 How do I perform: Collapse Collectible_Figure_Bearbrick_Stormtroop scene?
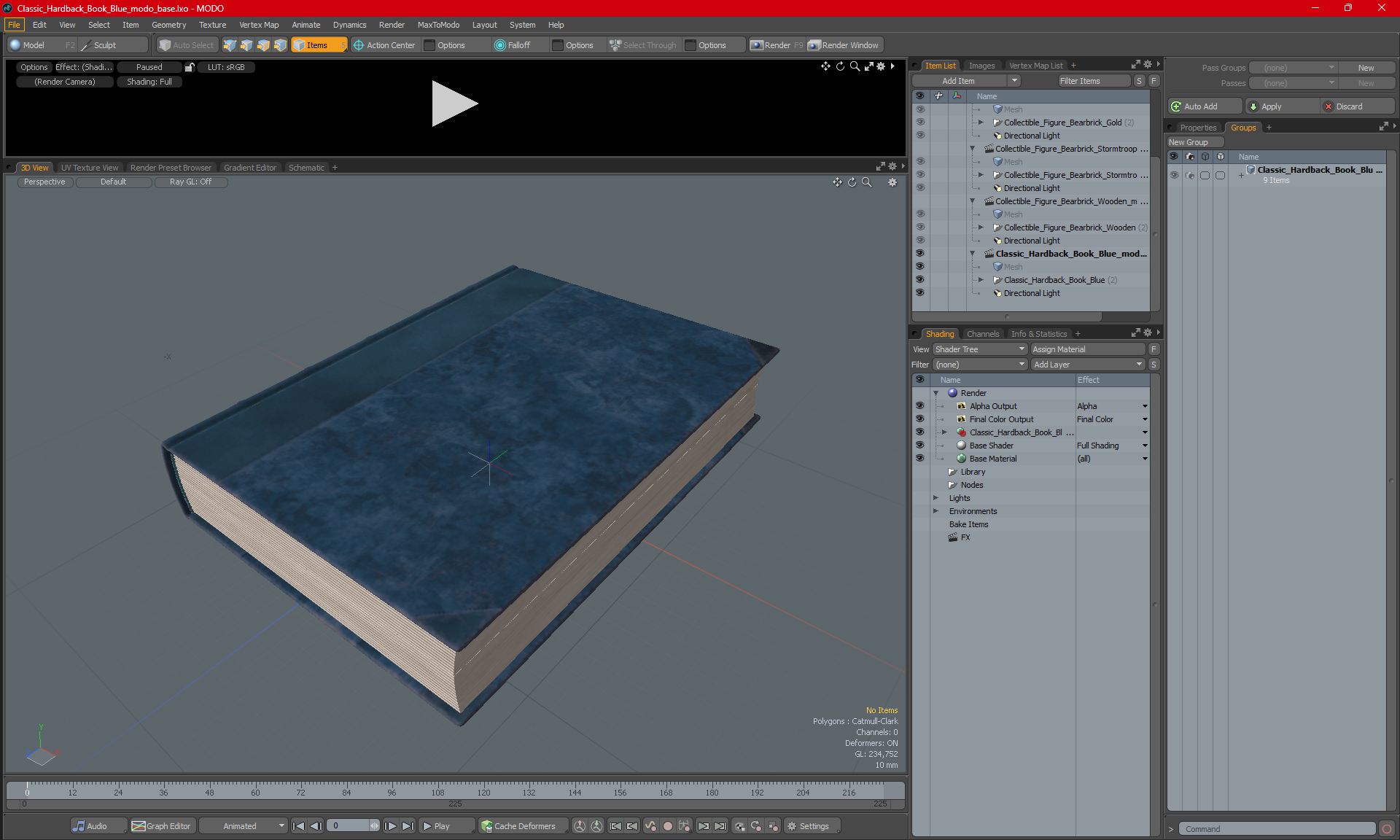pos(972,149)
